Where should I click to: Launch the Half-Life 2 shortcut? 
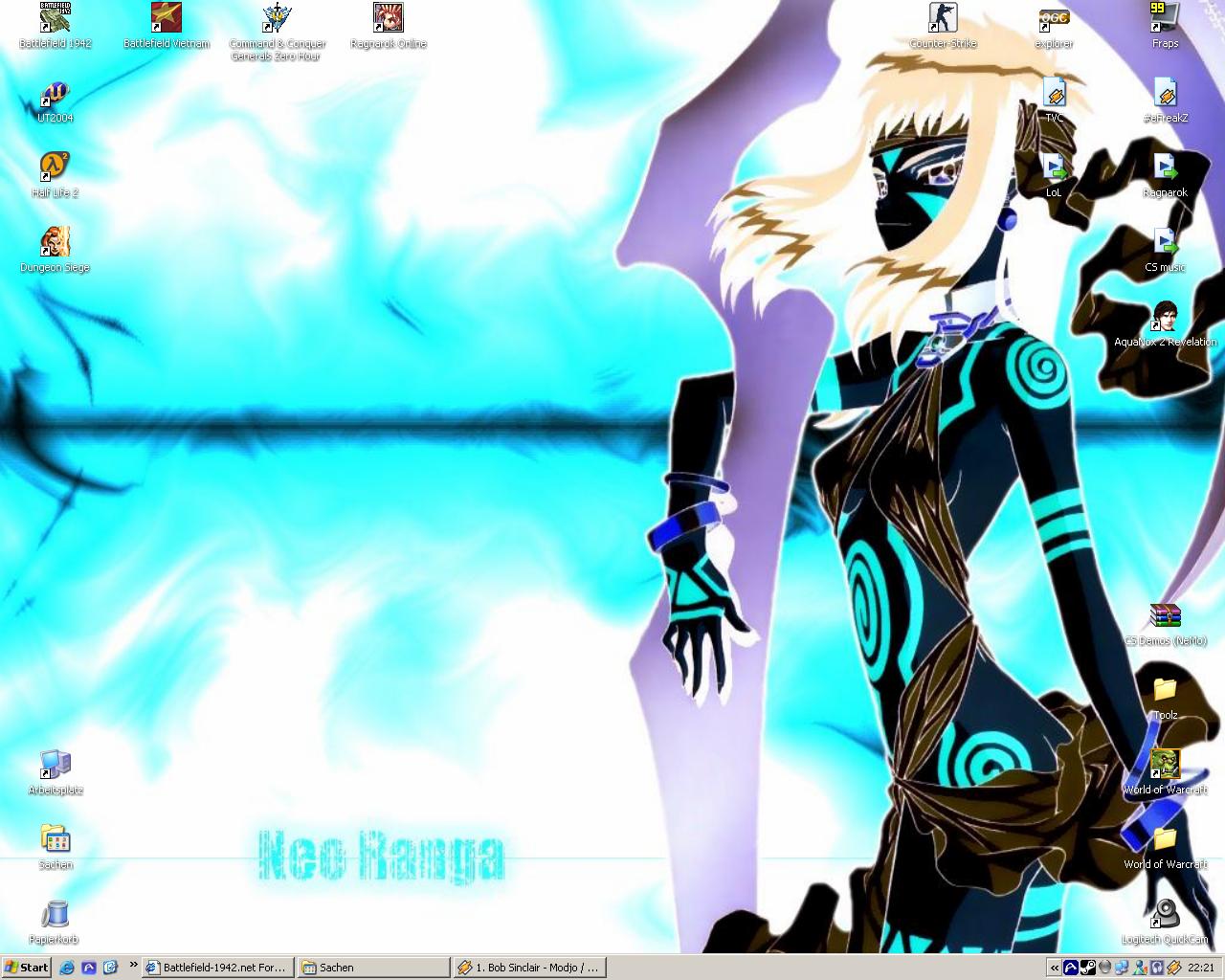click(56, 175)
